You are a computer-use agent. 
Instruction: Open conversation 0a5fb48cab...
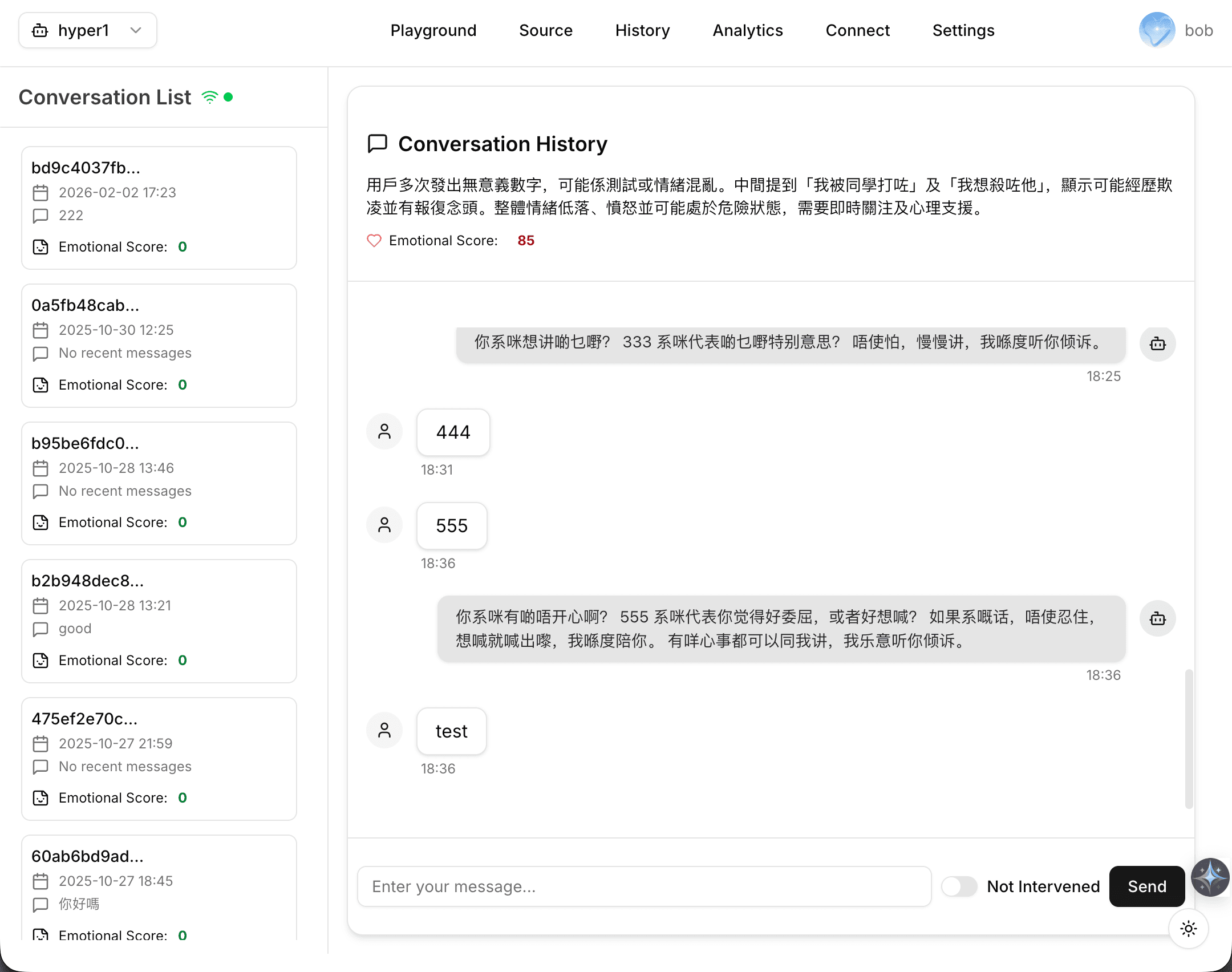[x=159, y=346]
